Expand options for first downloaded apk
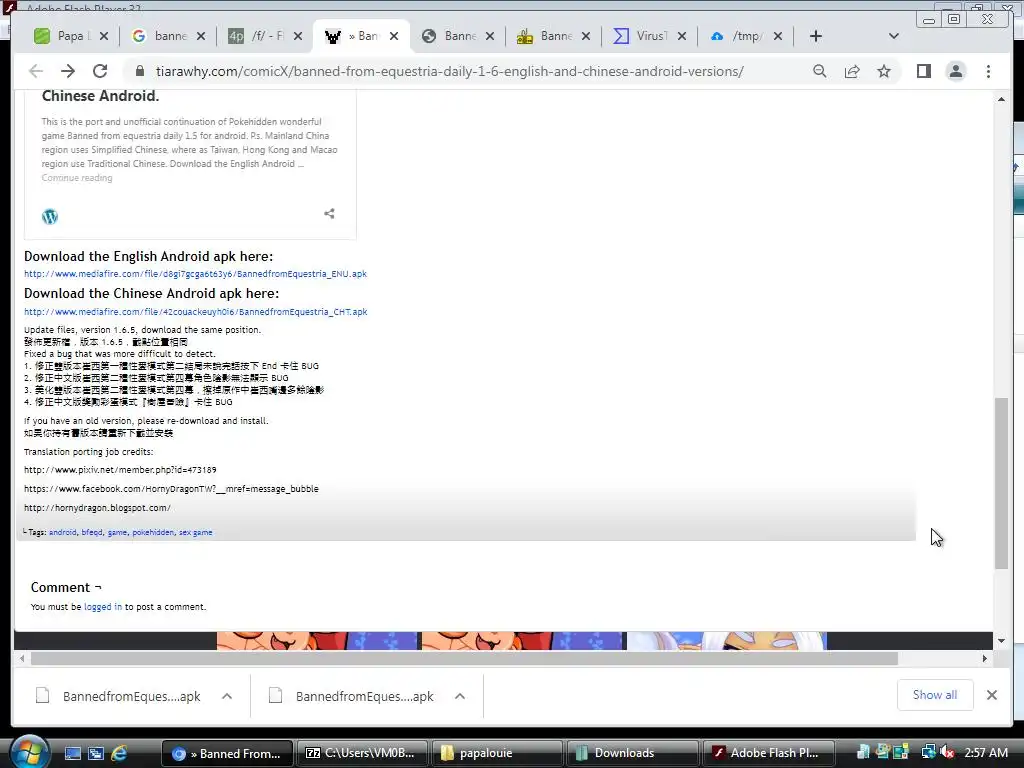Screen dimensions: 1024x768 [227, 696]
